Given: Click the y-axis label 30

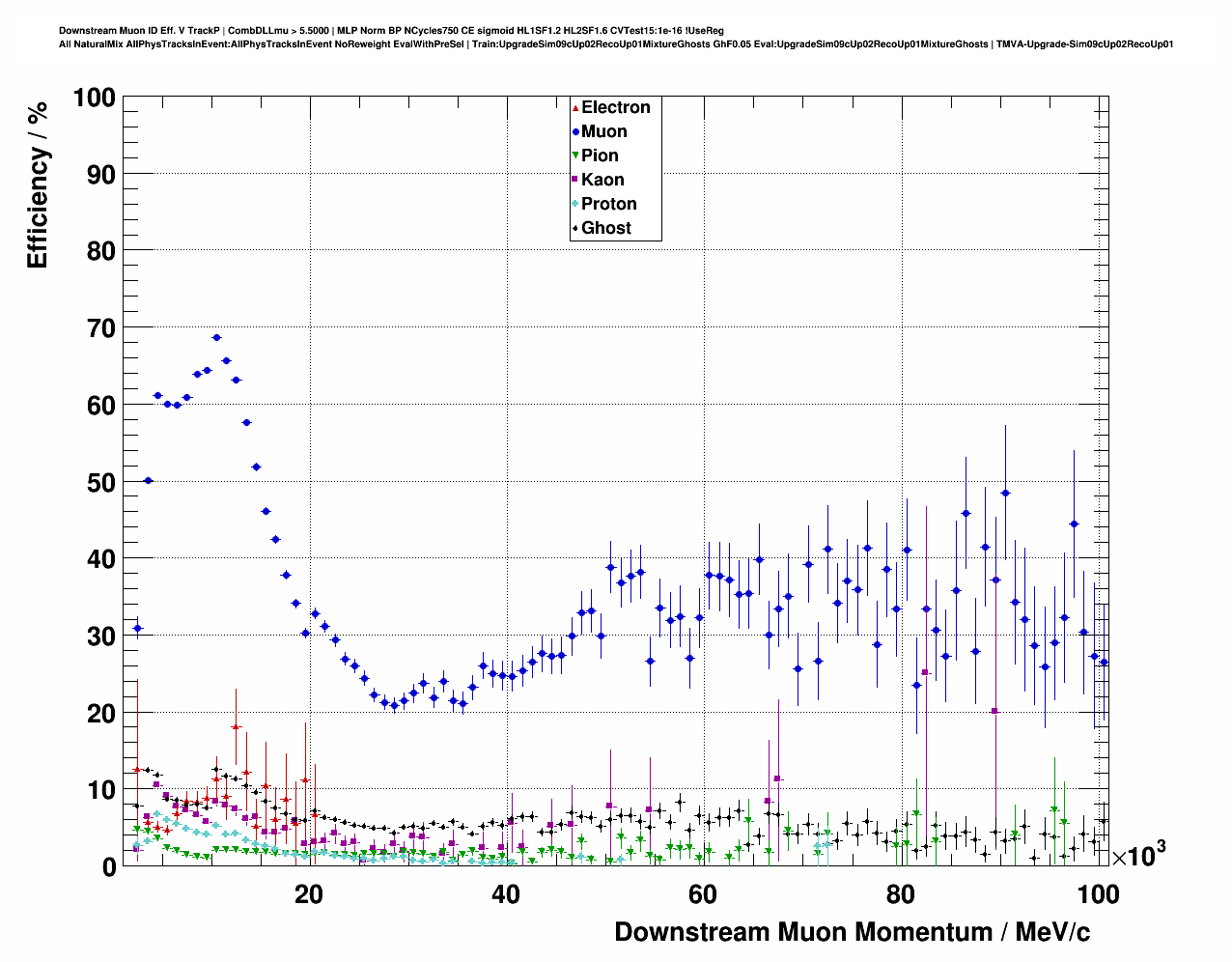Looking at the screenshot, I should coord(101,637).
